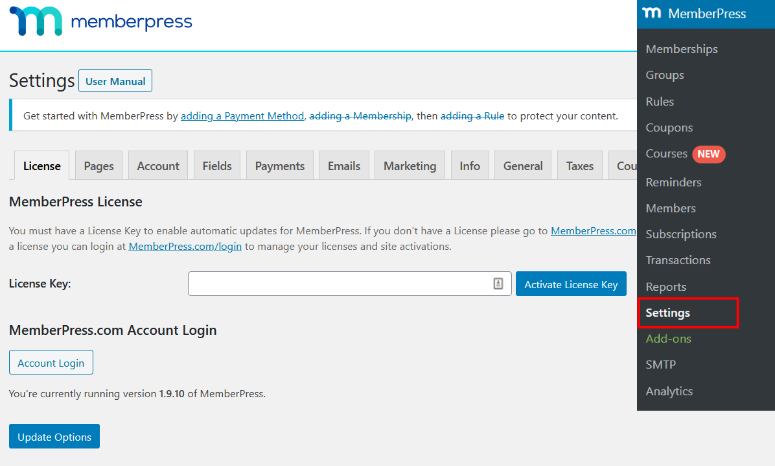Open the General tab

pyautogui.click(x=523, y=166)
